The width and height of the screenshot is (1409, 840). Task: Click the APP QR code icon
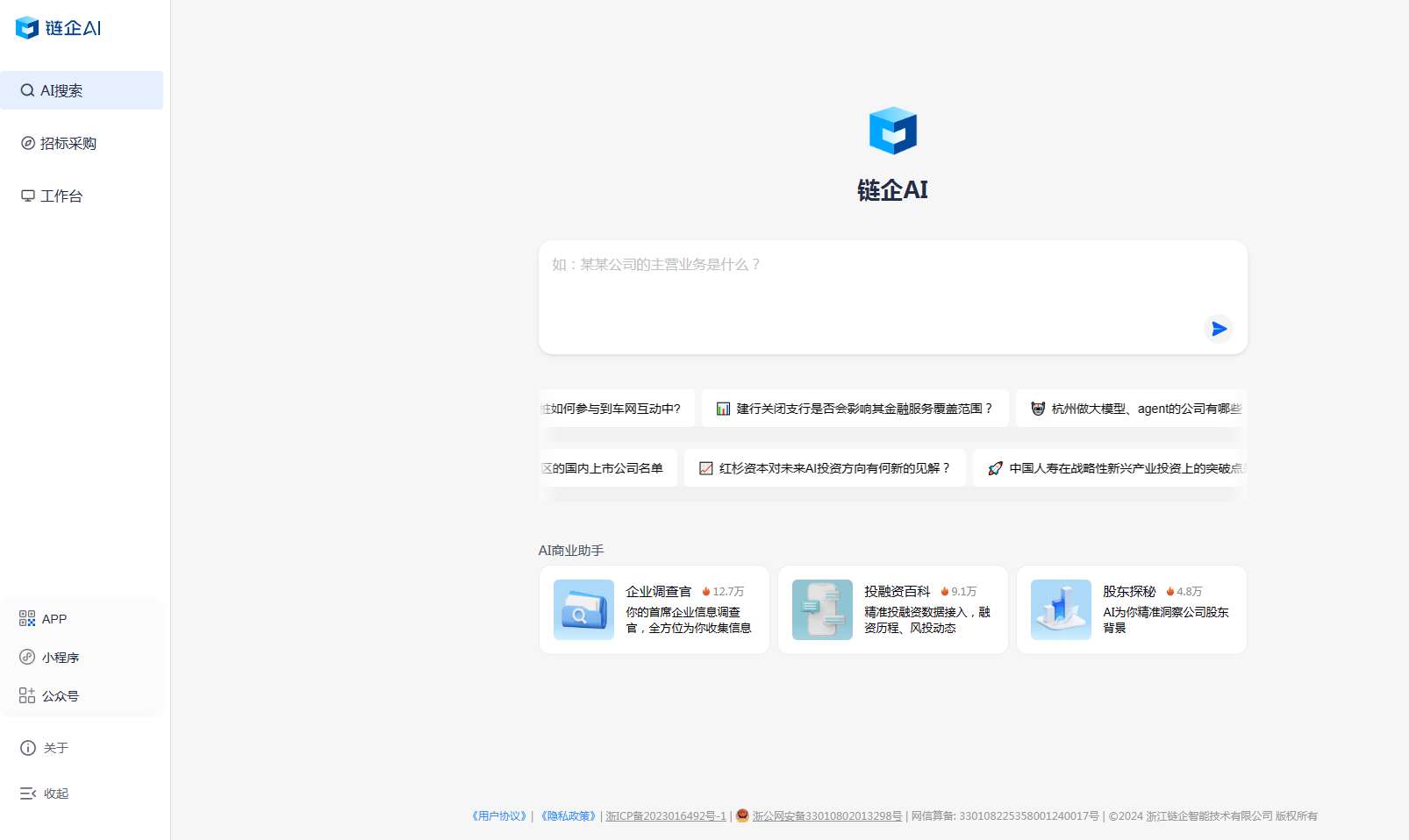(x=27, y=618)
